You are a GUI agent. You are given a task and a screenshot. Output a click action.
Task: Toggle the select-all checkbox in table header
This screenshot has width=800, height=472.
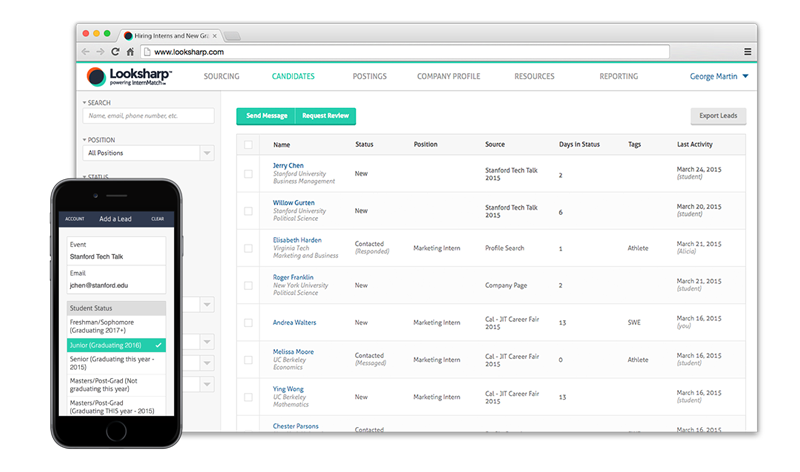pos(248,144)
